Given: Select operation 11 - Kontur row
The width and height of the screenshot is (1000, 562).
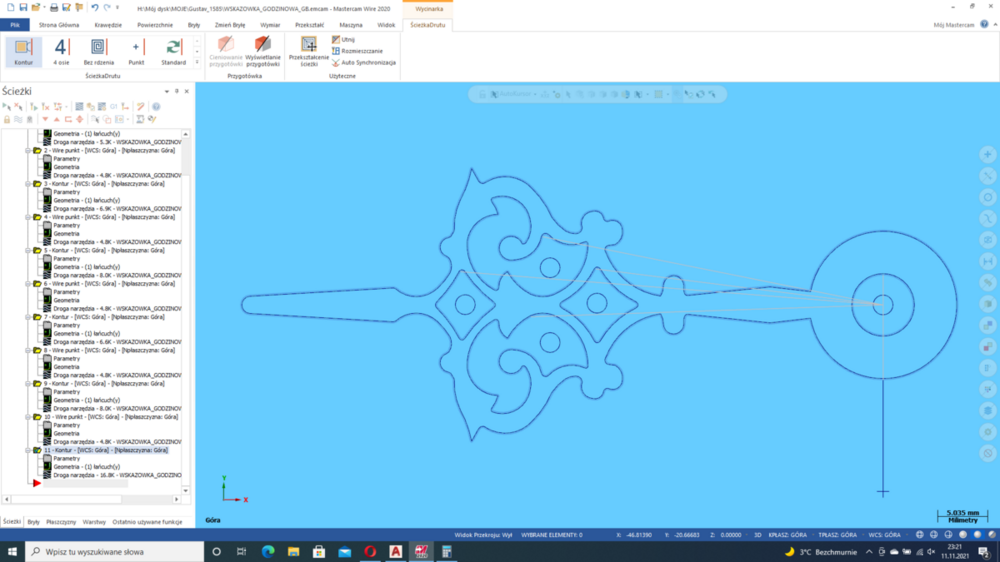Looking at the screenshot, I should coord(106,450).
